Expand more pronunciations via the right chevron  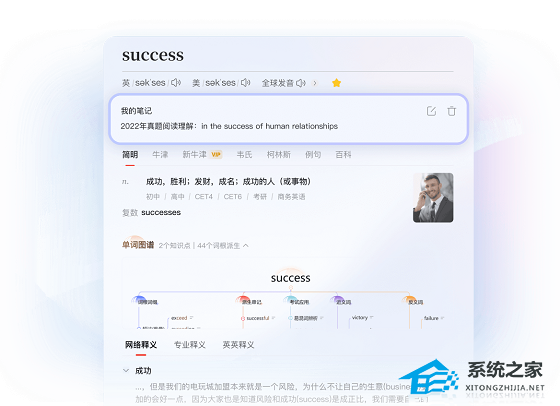click(x=315, y=83)
